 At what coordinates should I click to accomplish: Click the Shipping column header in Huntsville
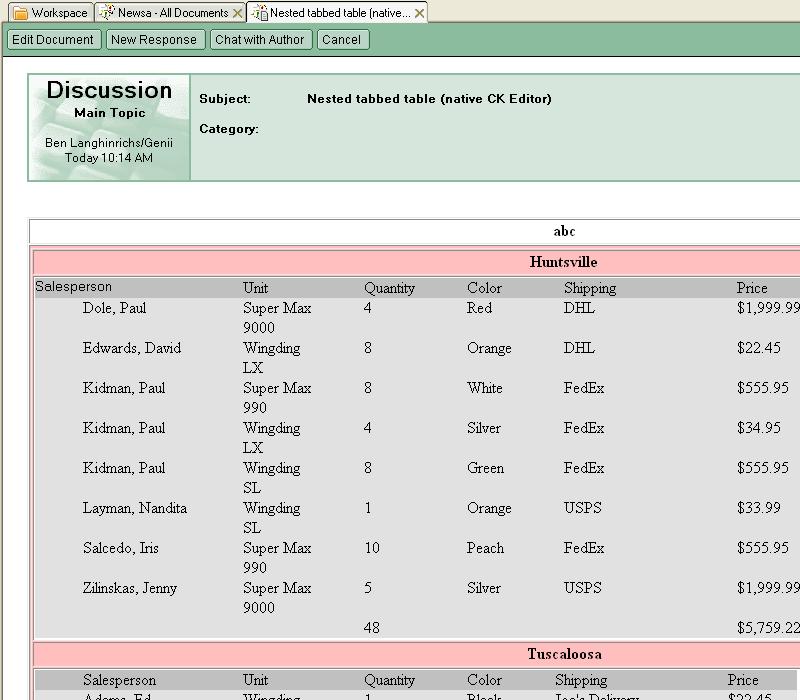(589, 288)
